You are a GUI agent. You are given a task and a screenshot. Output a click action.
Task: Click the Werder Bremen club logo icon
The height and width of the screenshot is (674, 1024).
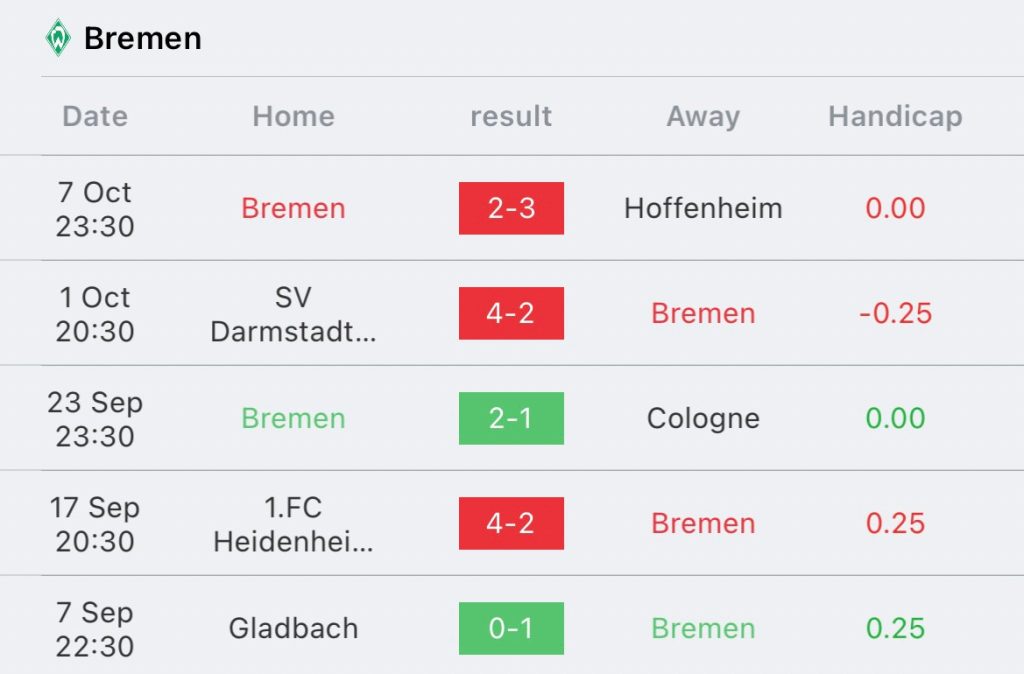pos(58,38)
